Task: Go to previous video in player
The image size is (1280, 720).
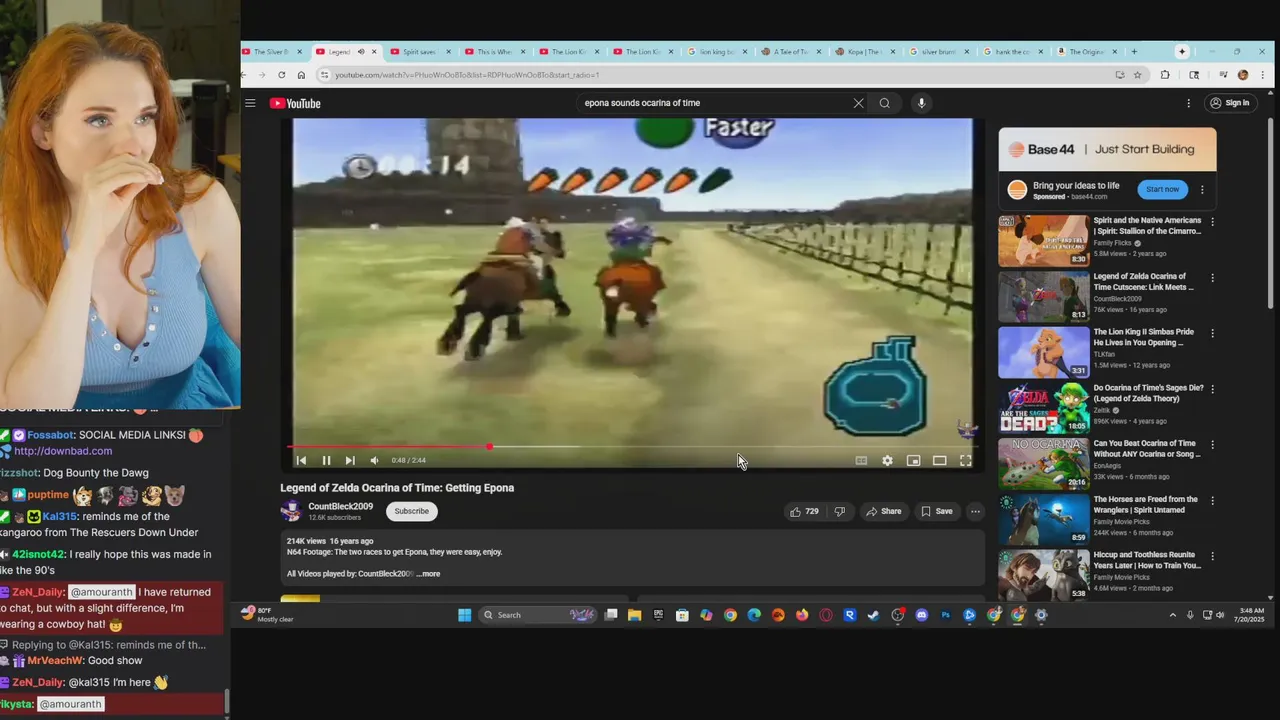Action: 301,460
